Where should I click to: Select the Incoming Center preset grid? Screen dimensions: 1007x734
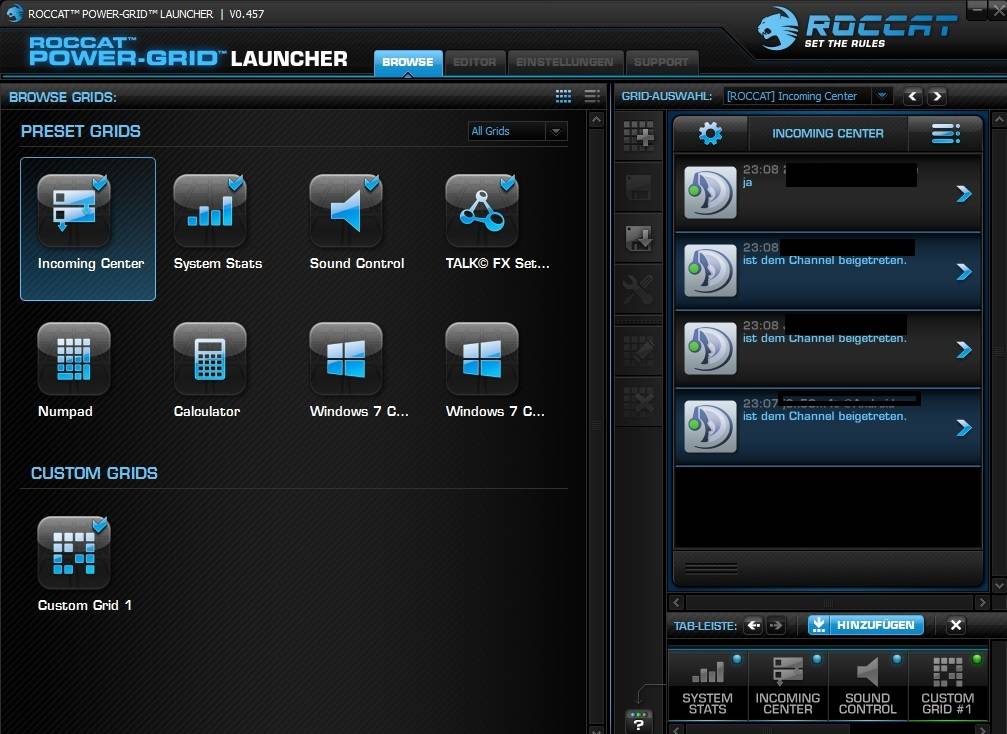88,228
